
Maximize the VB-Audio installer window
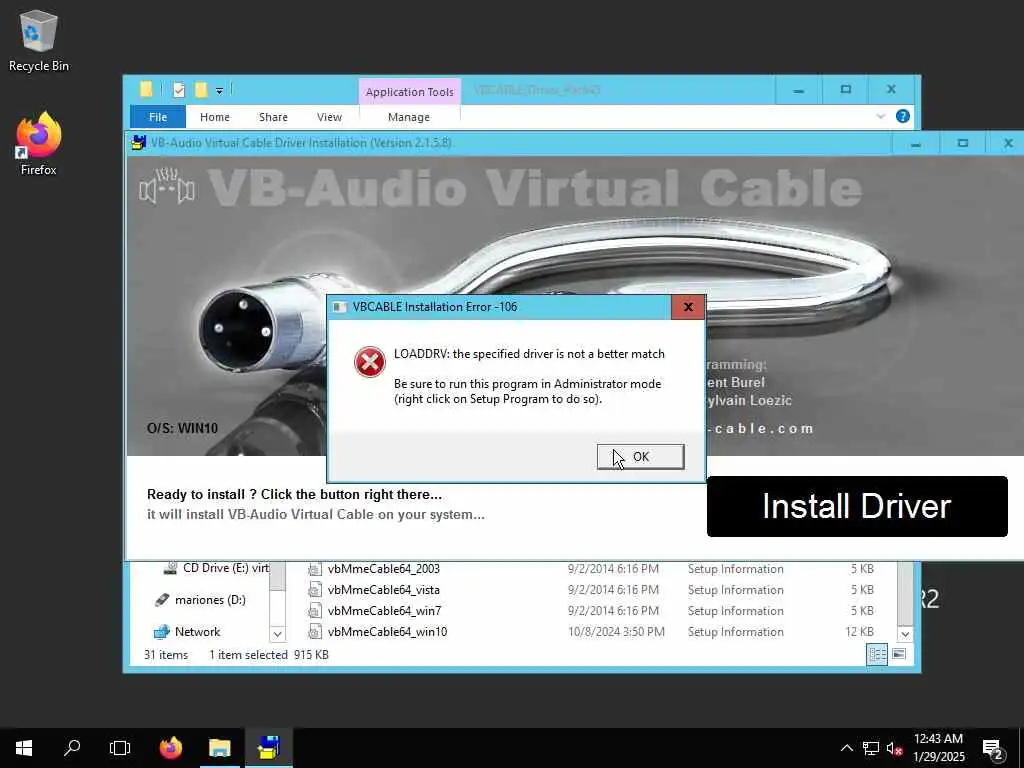click(x=963, y=143)
